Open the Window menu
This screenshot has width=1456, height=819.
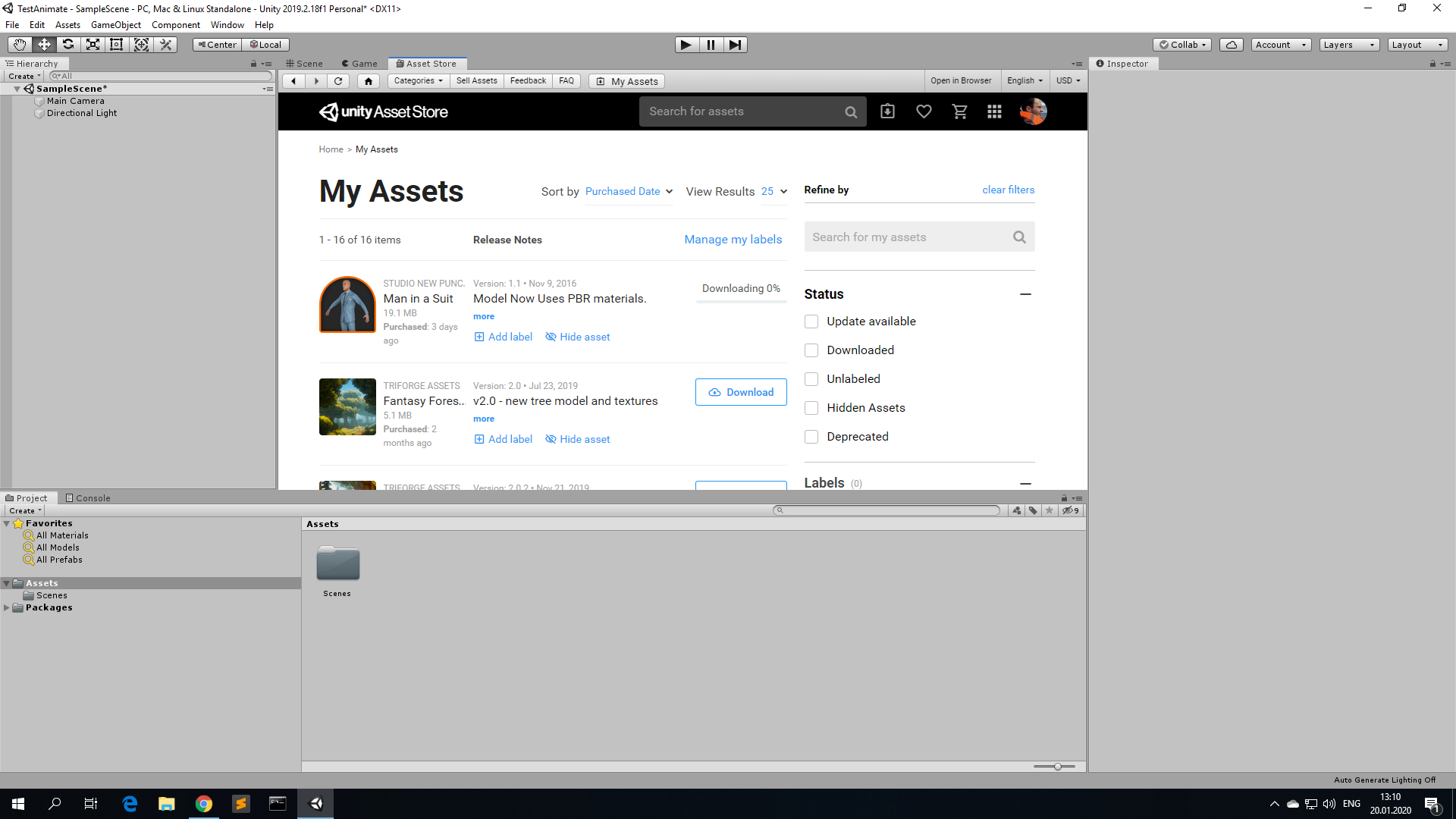tap(227, 25)
